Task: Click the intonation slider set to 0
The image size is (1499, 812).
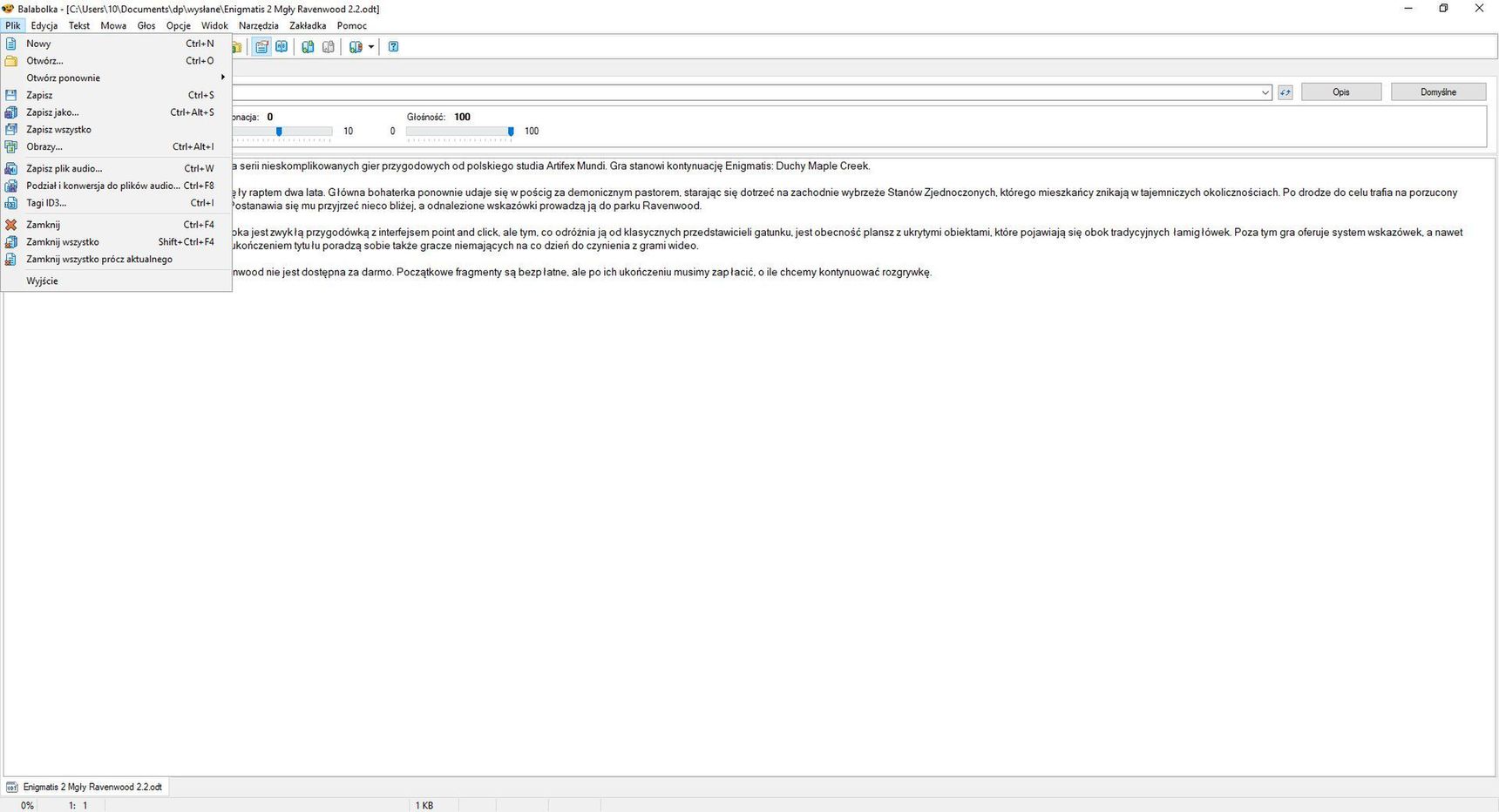Action: [280, 132]
